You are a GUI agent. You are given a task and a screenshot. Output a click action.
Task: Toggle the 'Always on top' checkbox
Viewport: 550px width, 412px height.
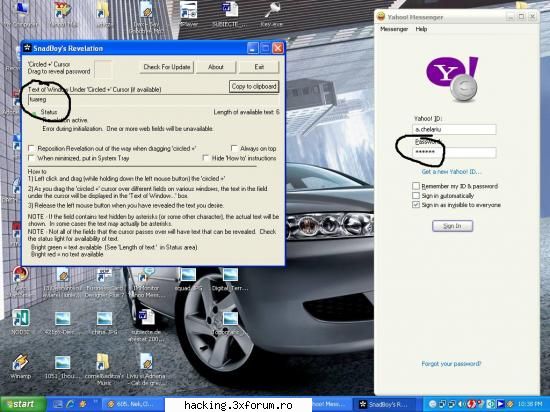[x=234, y=148]
